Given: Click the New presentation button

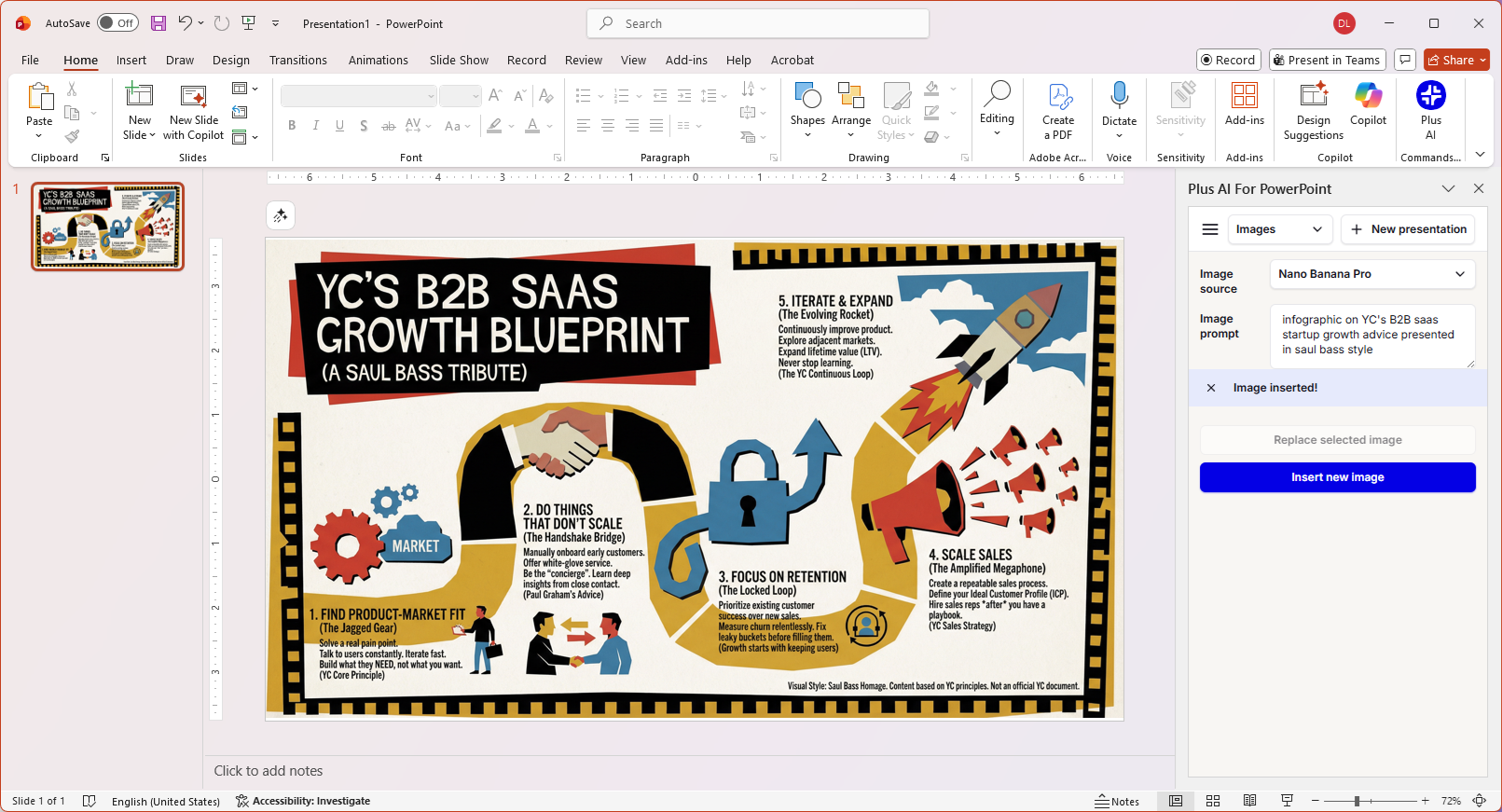Looking at the screenshot, I should point(1408,229).
